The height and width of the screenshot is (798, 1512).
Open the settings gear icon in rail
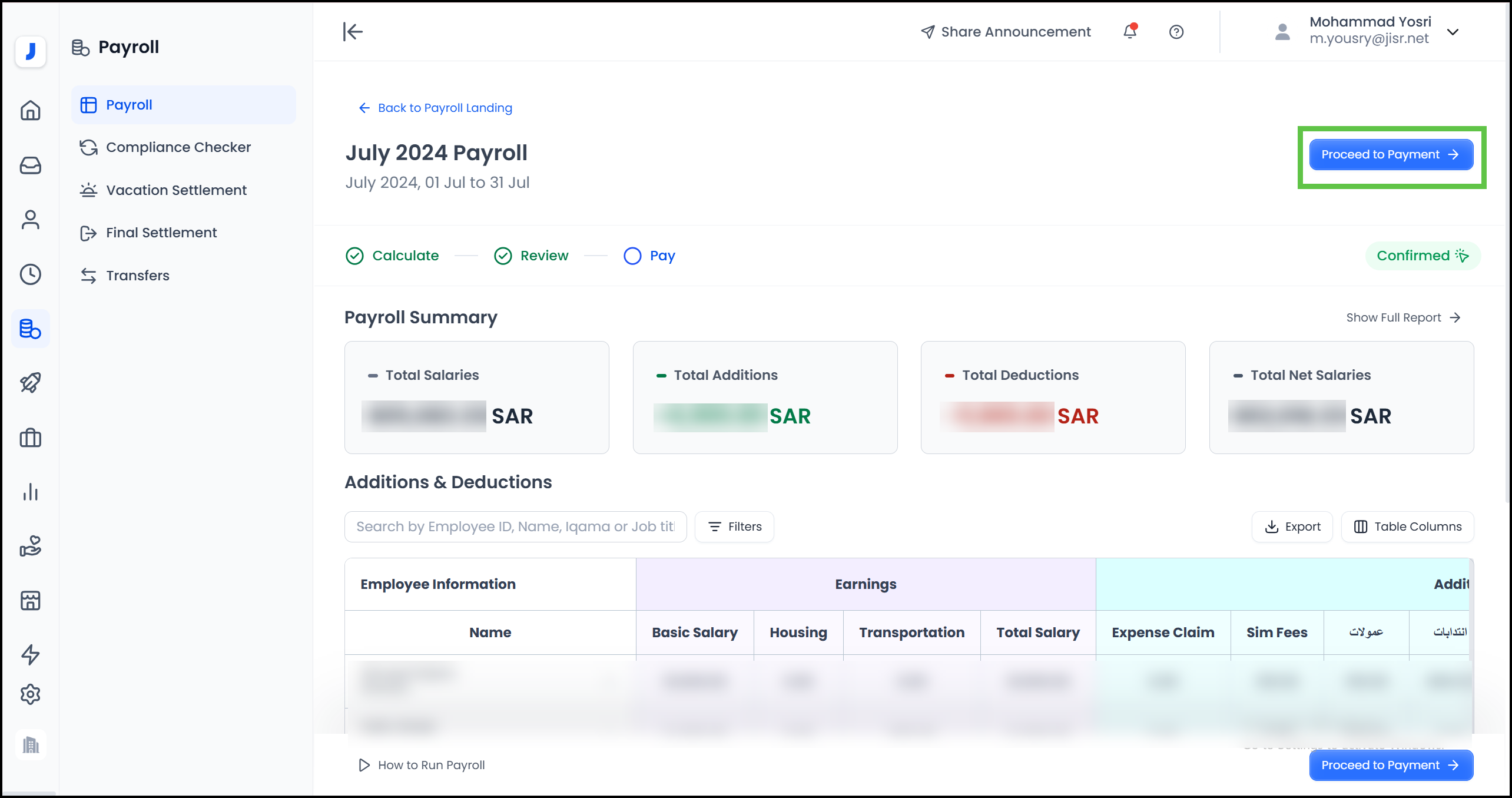[31, 694]
